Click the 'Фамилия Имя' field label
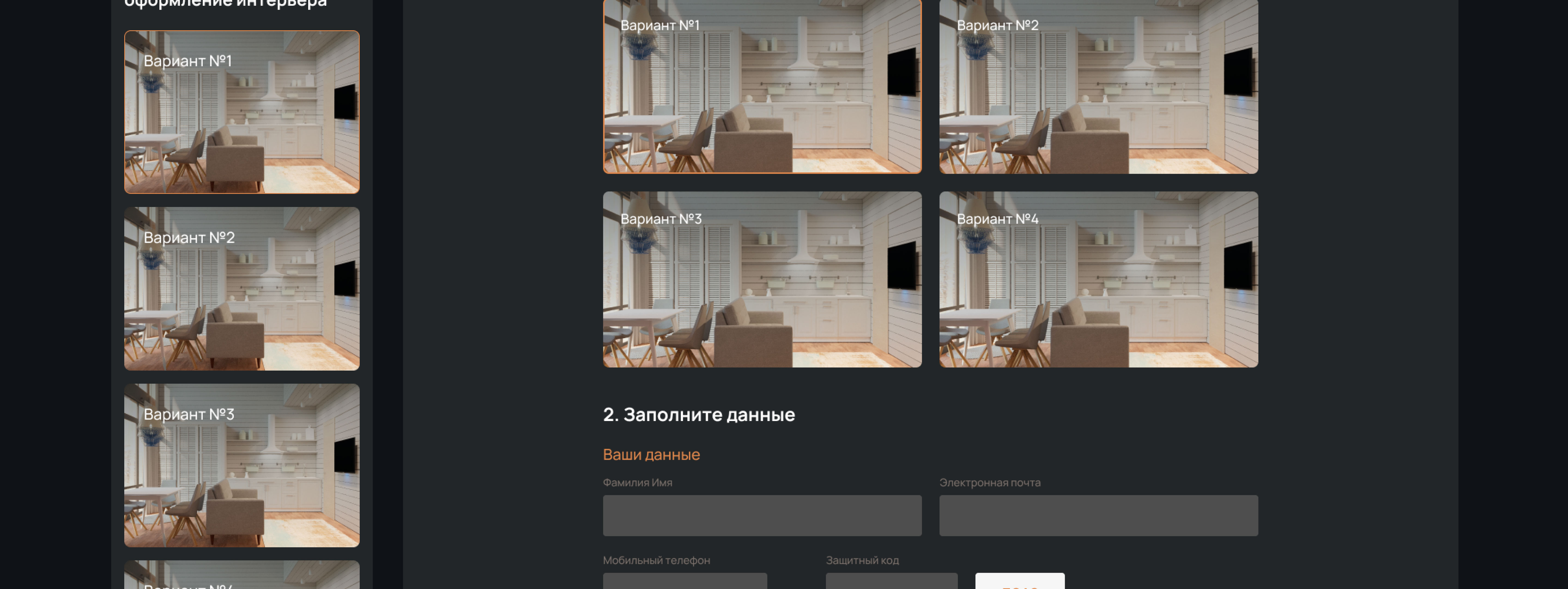Image resolution: width=1568 pixels, height=589 pixels. (x=637, y=482)
